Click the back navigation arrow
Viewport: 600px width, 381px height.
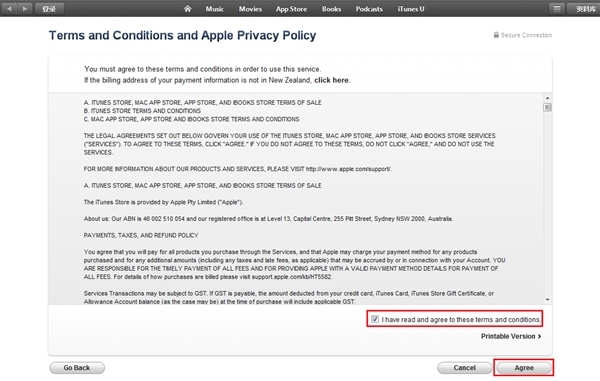[9, 8]
